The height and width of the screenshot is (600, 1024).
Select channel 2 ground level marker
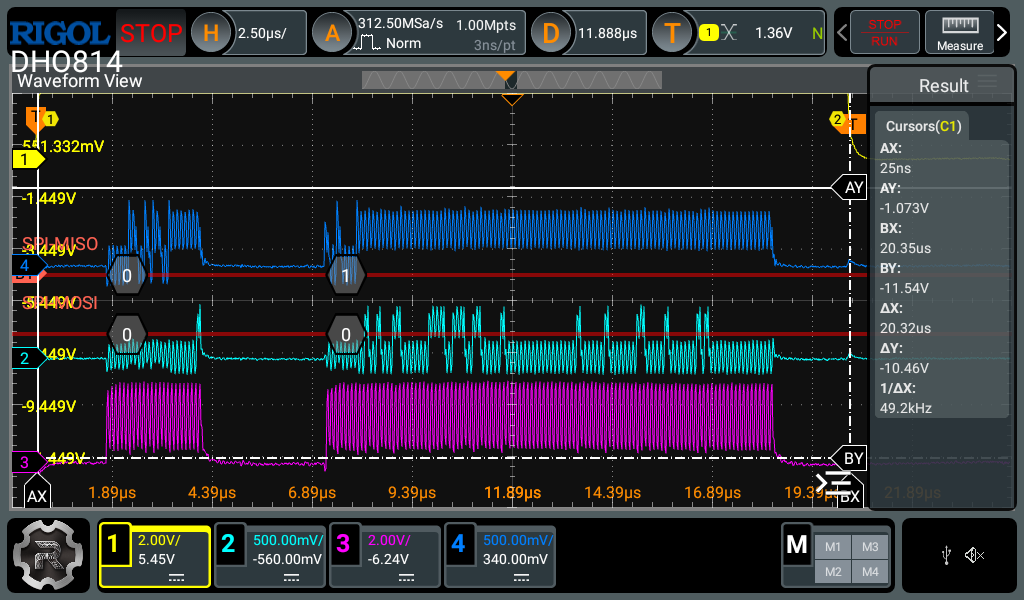[28, 358]
